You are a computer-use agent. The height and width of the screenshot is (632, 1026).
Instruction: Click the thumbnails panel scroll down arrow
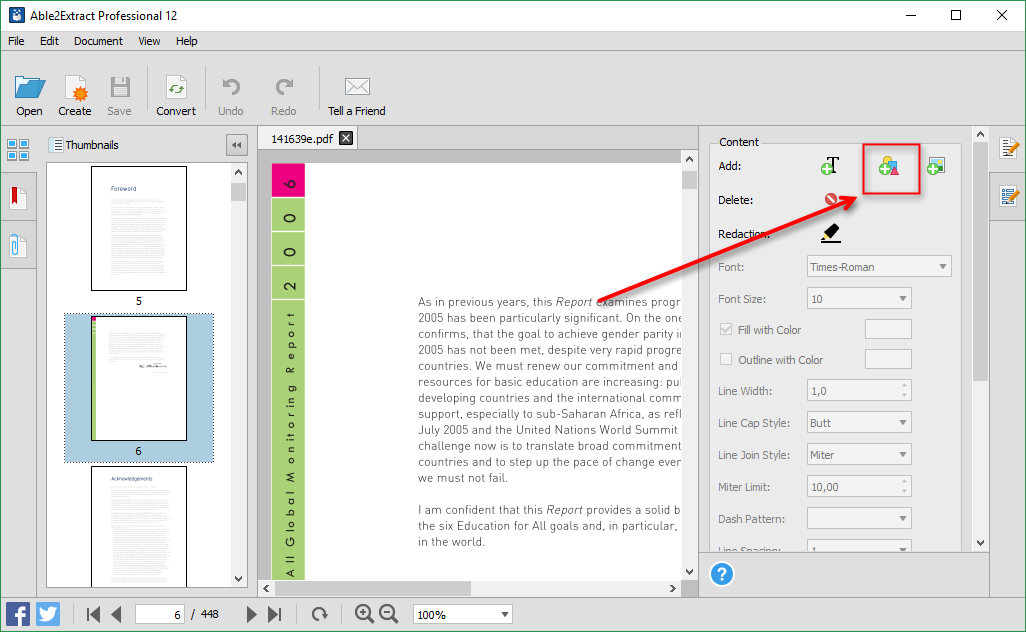tap(238, 579)
